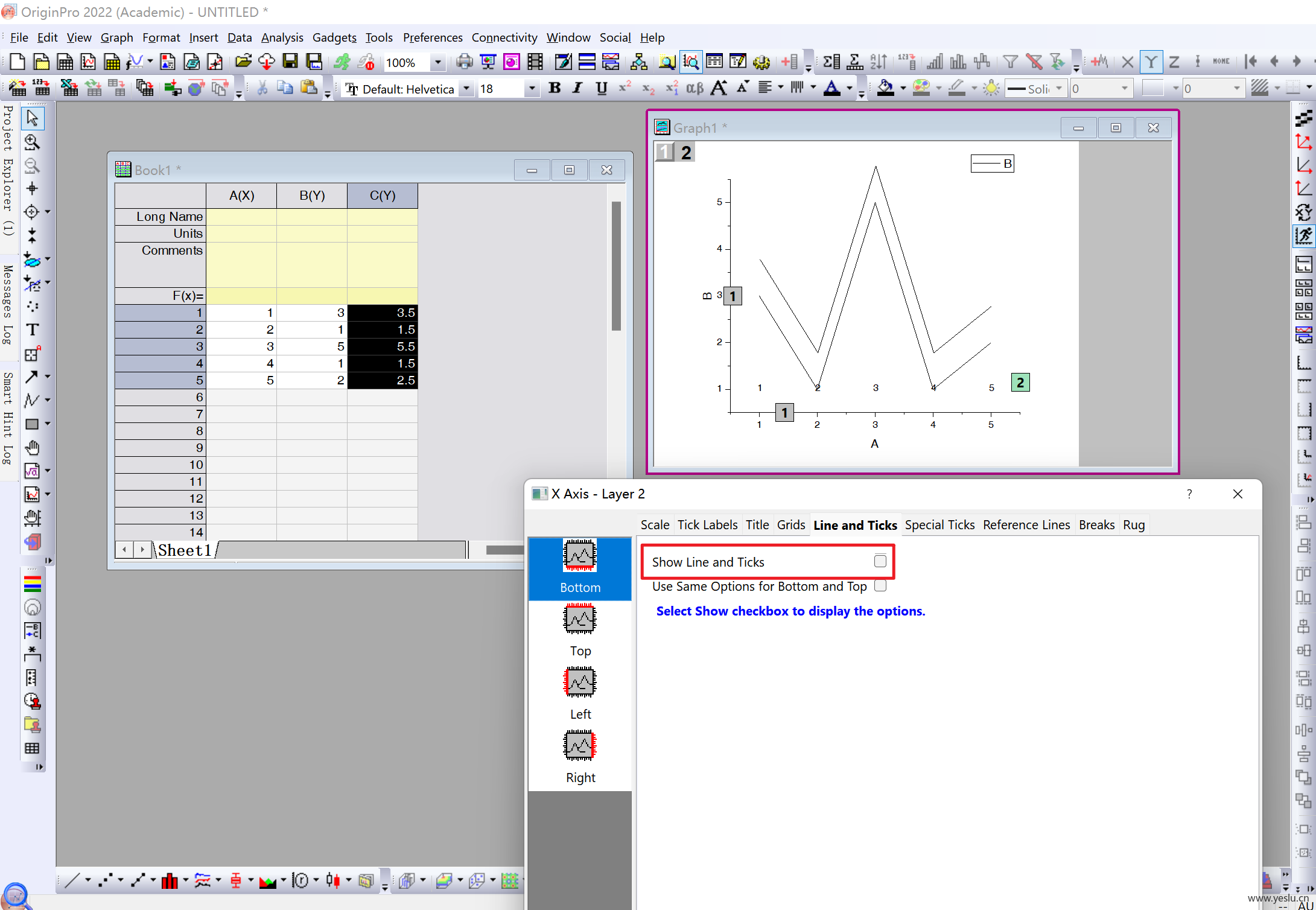
Task: Select column header B(Y) in Book1
Action: coord(312,196)
